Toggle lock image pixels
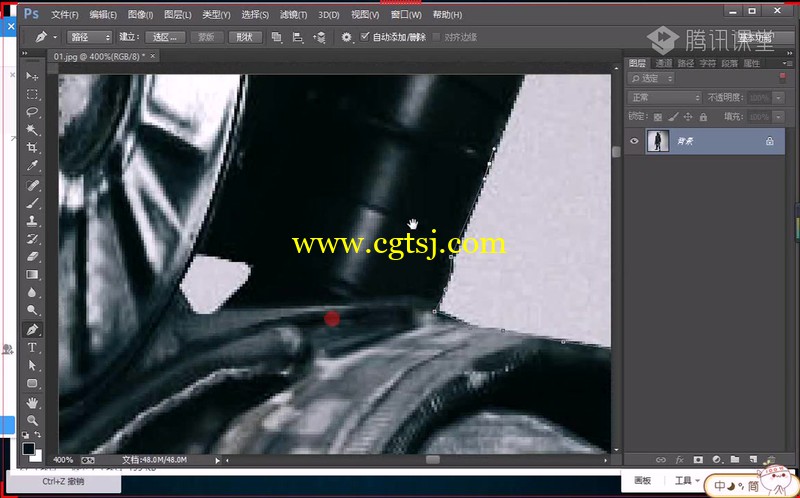This screenshot has height=498, width=800. [672, 117]
